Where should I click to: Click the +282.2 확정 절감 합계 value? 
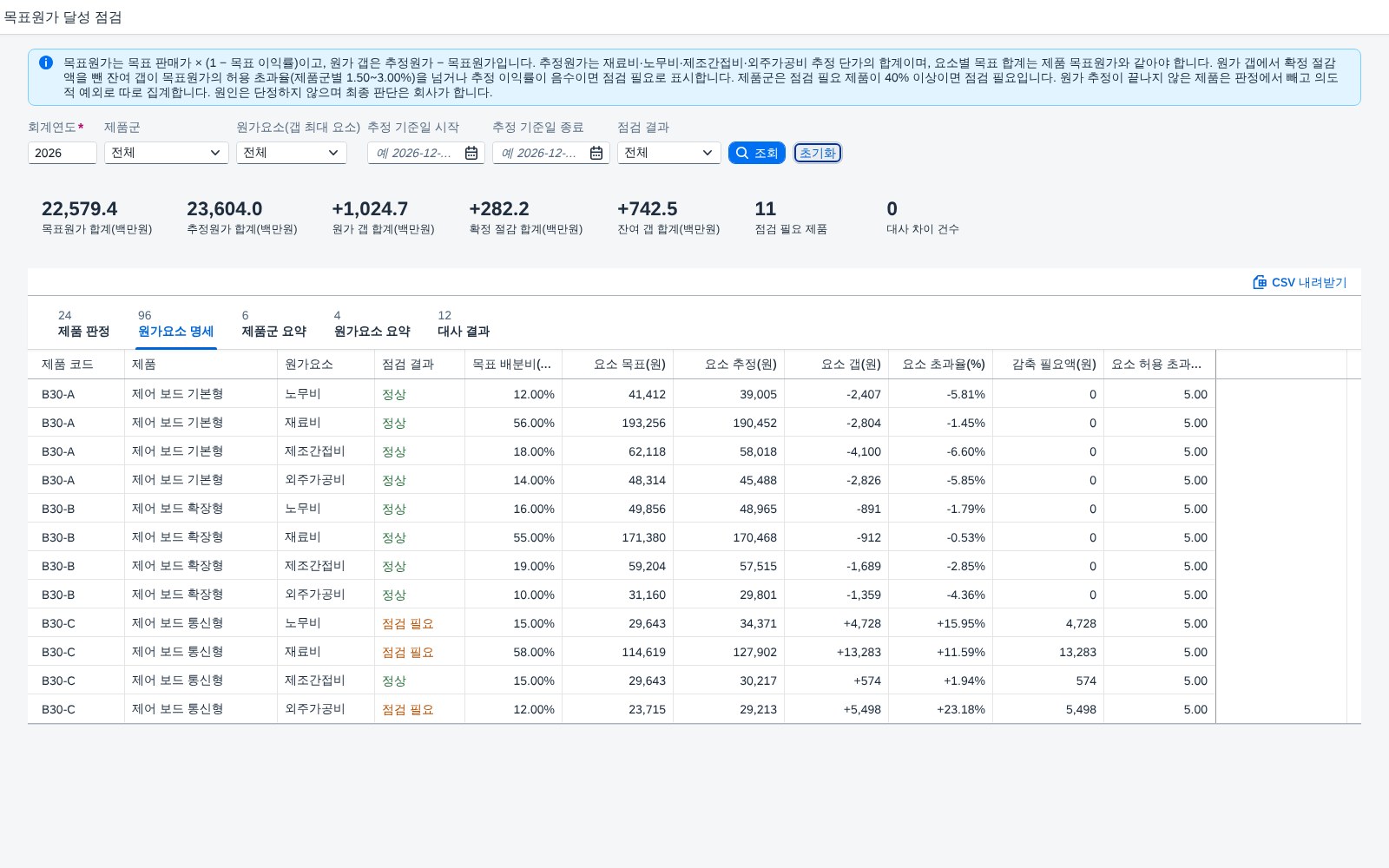(x=499, y=209)
